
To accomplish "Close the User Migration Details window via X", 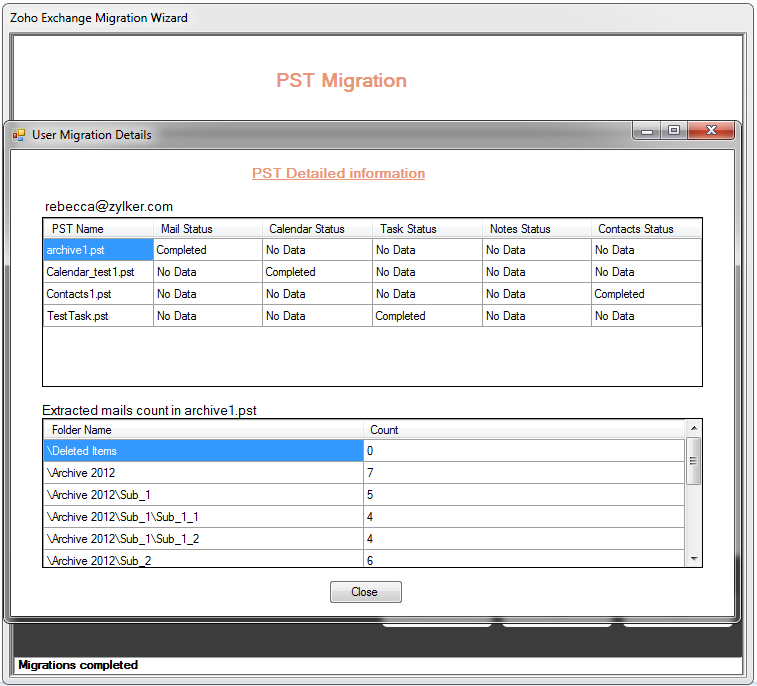I will click(711, 131).
